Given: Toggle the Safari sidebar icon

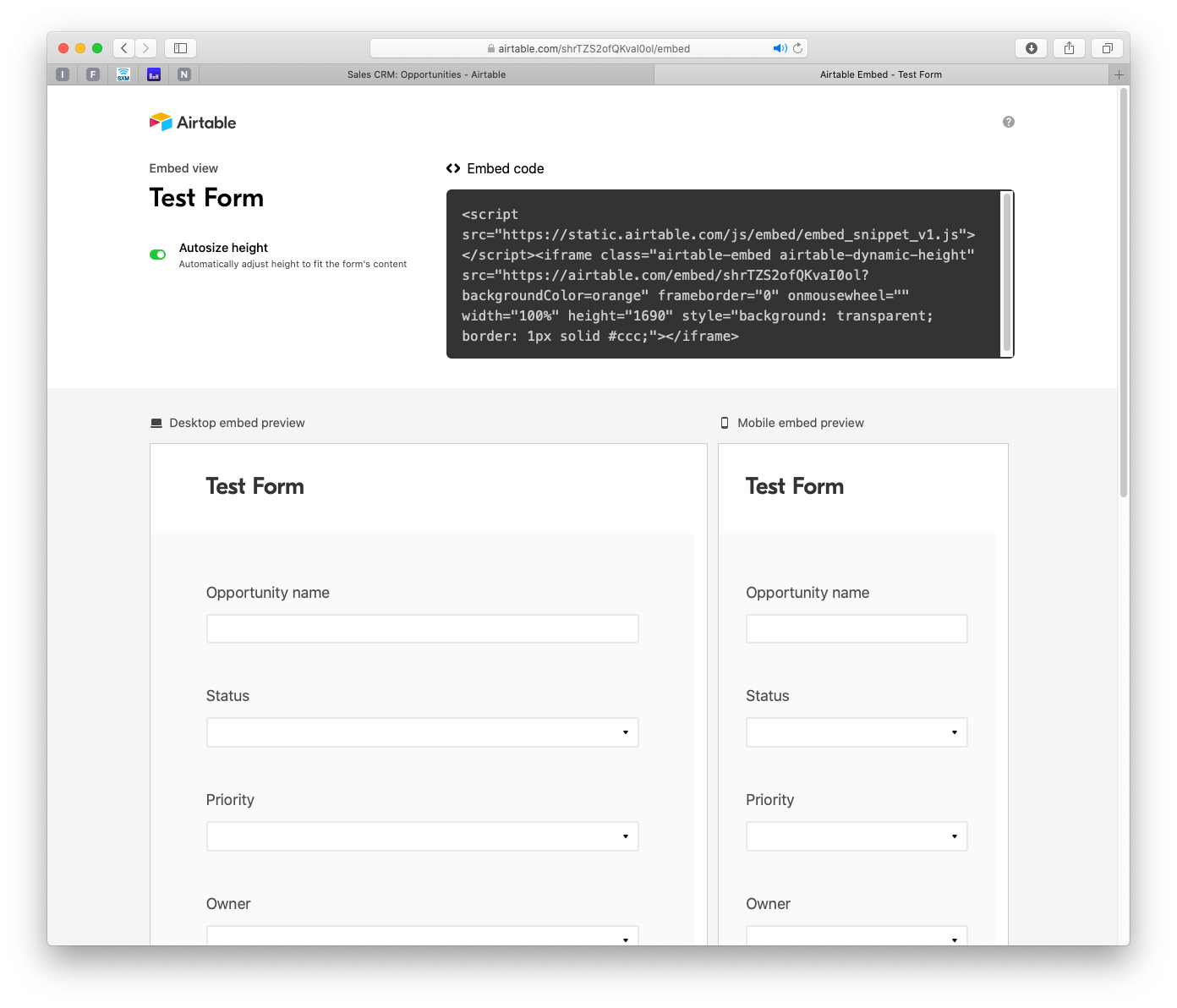Looking at the screenshot, I should [x=180, y=48].
